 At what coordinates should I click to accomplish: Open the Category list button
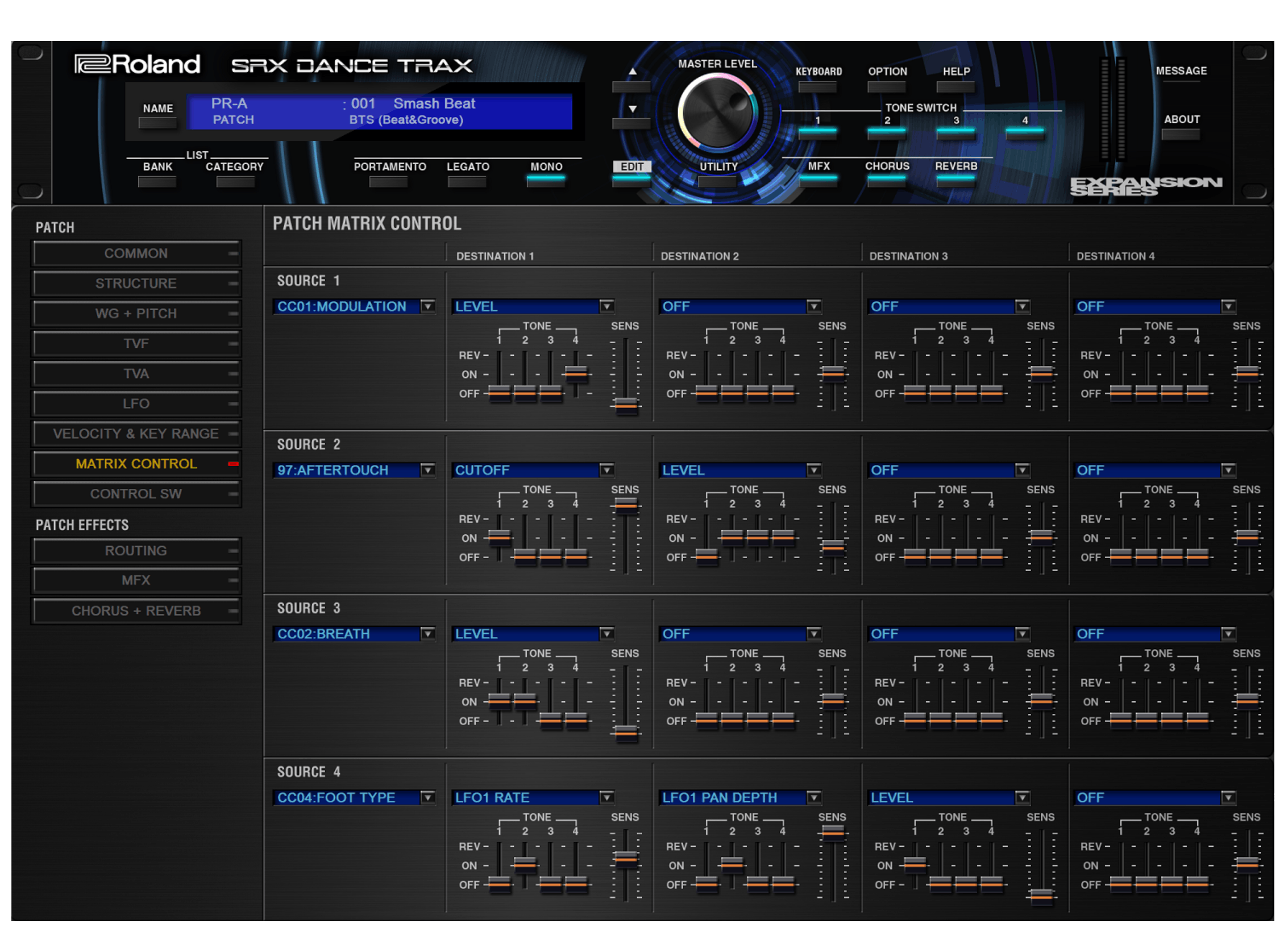click(235, 181)
